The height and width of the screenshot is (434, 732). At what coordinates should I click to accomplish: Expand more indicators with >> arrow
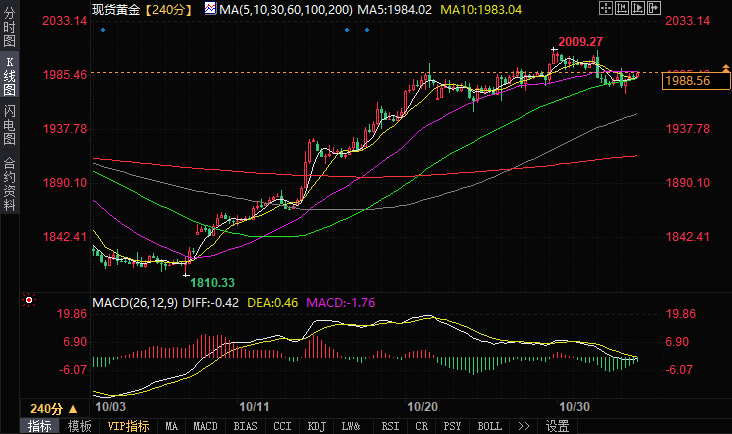pos(523,426)
